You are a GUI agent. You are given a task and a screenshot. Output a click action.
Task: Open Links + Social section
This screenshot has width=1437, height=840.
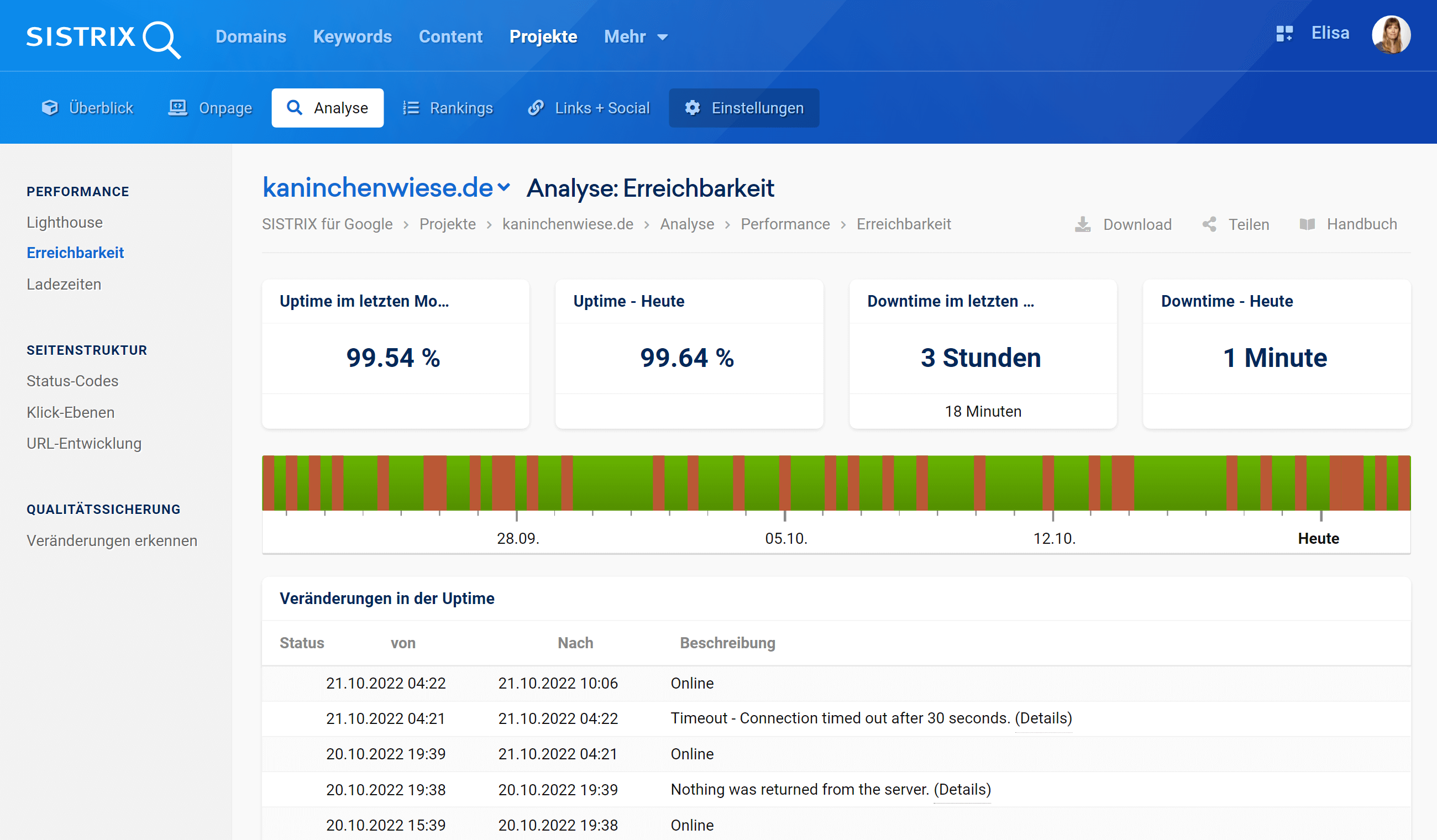[x=590, y=107]
